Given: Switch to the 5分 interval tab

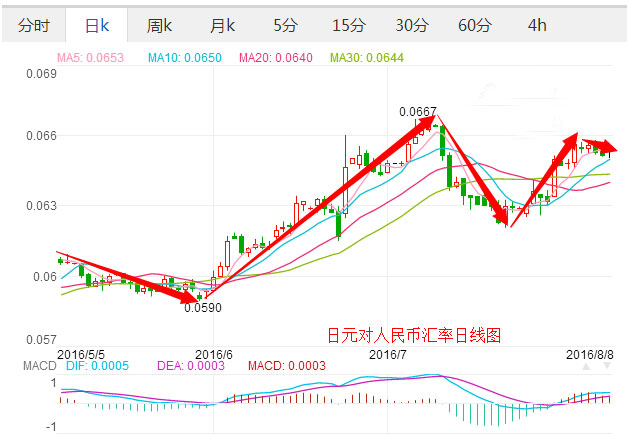Looking at the screenshot, I should [286, 26].
